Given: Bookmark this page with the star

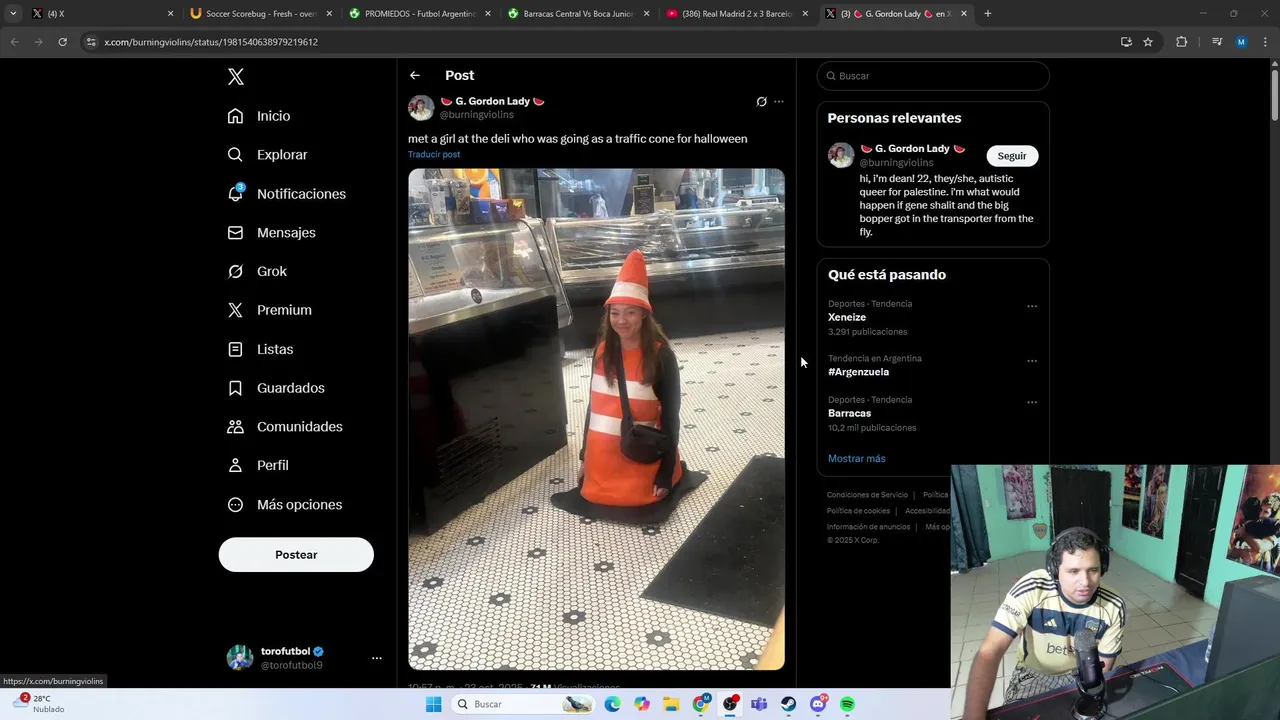Looking at the screenshot, I should click(x=1148, y=42).
